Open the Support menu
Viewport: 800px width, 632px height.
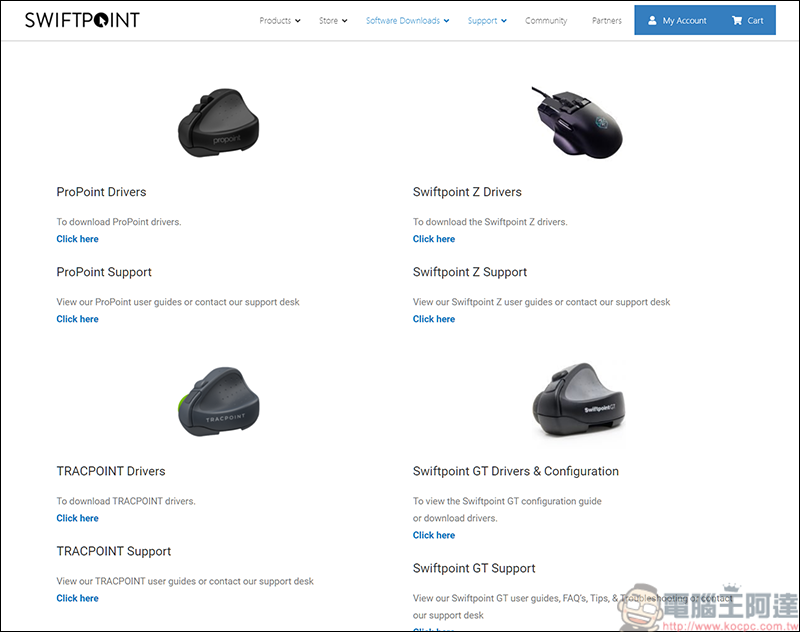pos(487,20)
